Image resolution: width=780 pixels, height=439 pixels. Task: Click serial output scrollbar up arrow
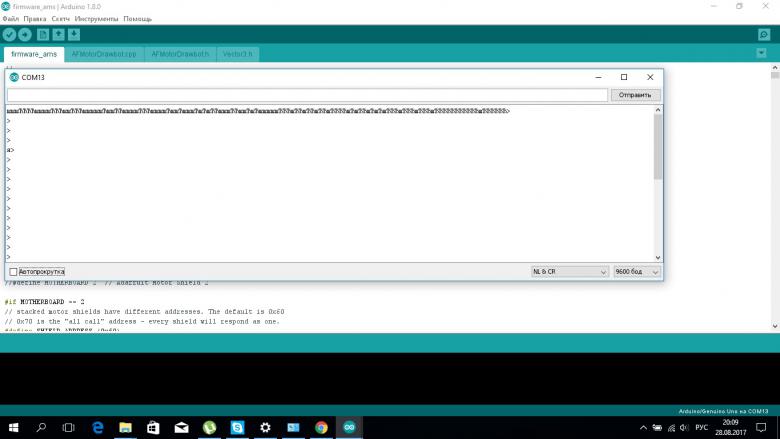click(x=658, y=110)
